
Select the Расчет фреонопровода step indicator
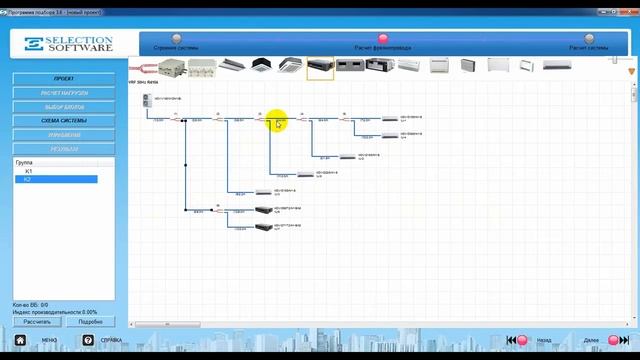point(383,38)
